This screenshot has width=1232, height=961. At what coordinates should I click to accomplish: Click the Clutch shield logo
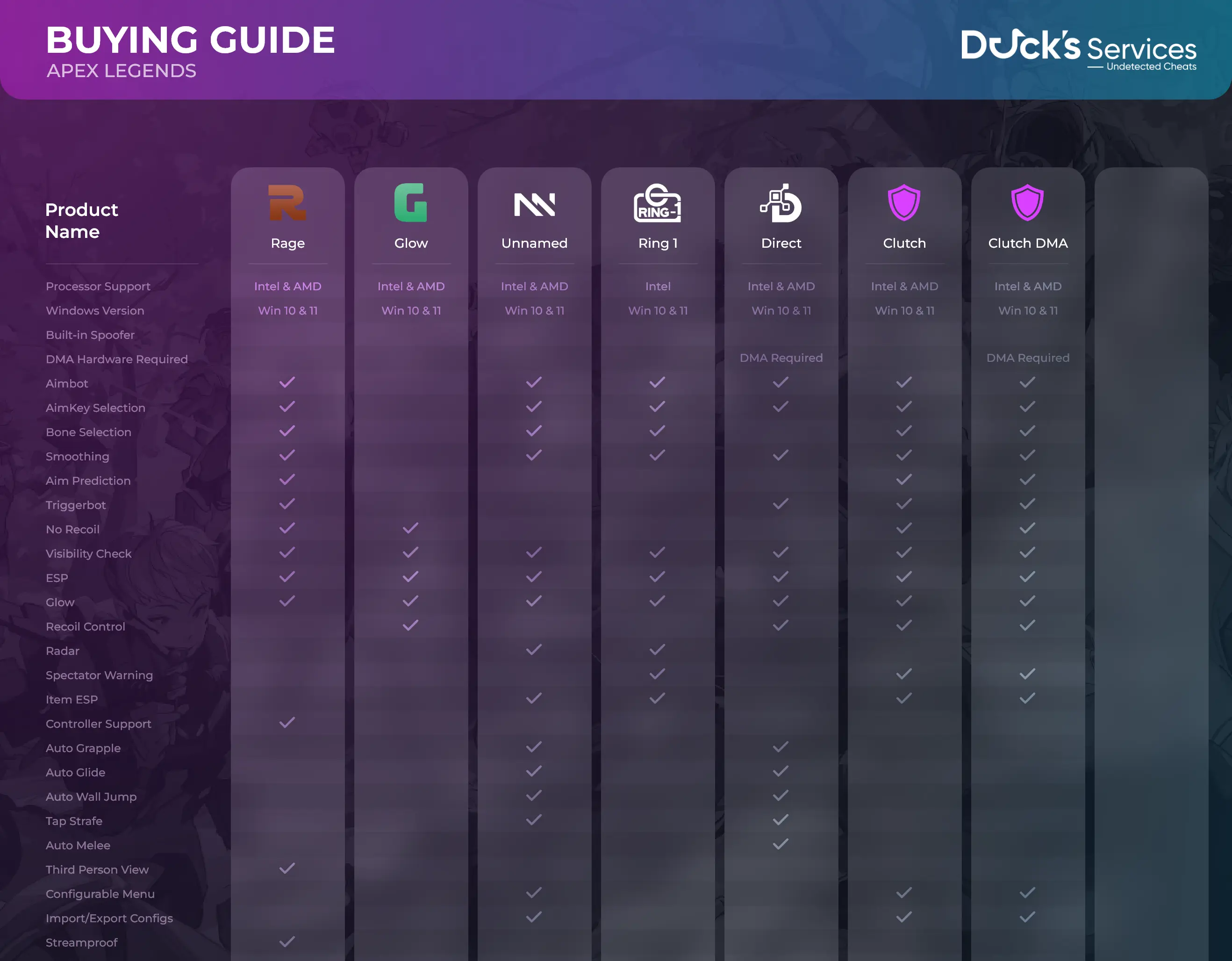(x=904, y=202)
